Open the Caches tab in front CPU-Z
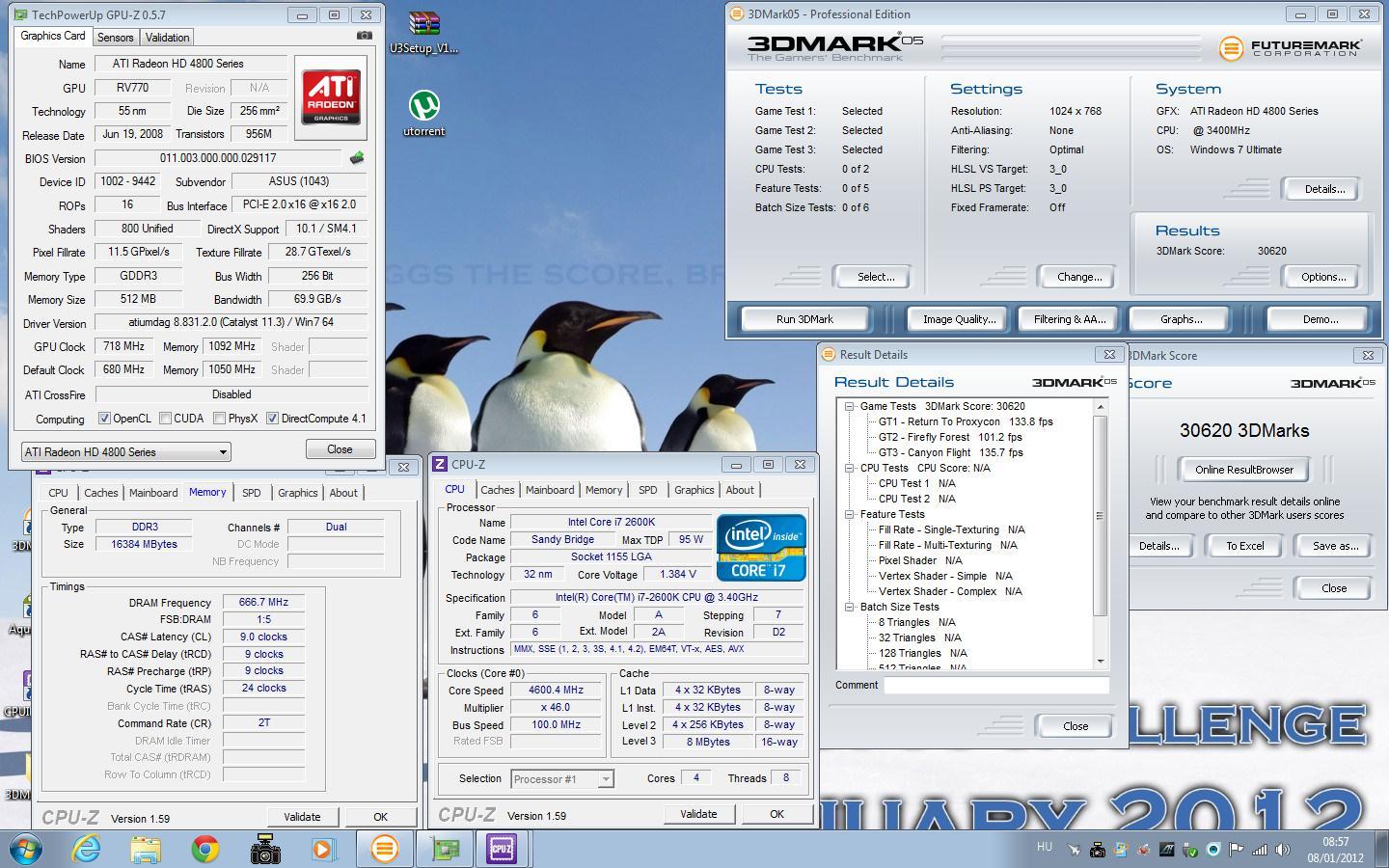Image resolution: width=1389 pixels, height=868 pixels. coord(497,490)
